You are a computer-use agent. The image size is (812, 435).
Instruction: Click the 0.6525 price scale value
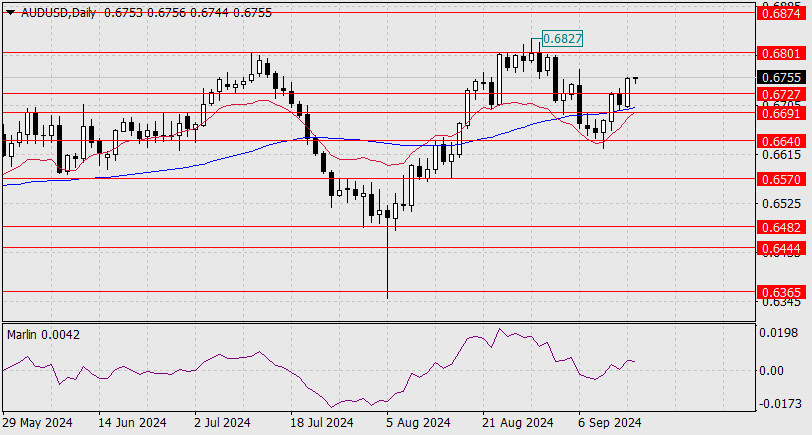point(780,203)
